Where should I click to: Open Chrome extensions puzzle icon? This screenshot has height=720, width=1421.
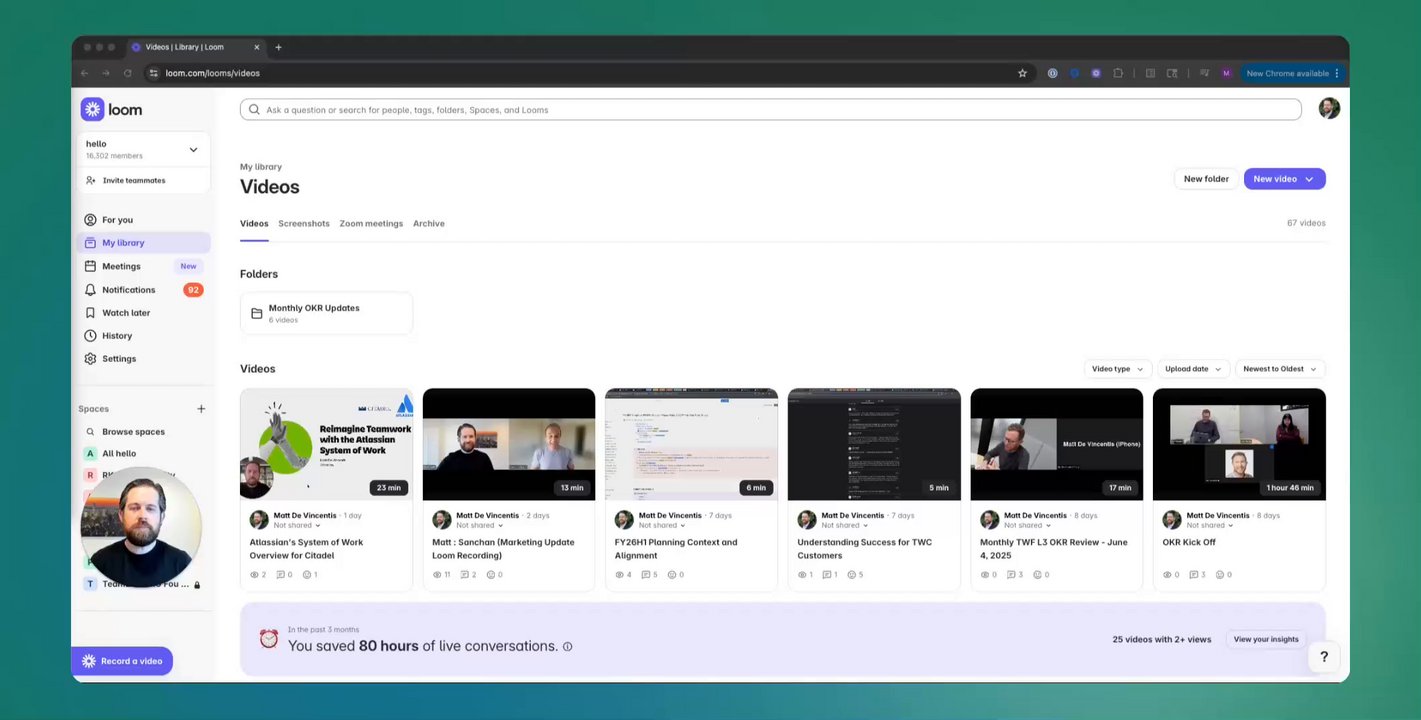[1118, 73]
